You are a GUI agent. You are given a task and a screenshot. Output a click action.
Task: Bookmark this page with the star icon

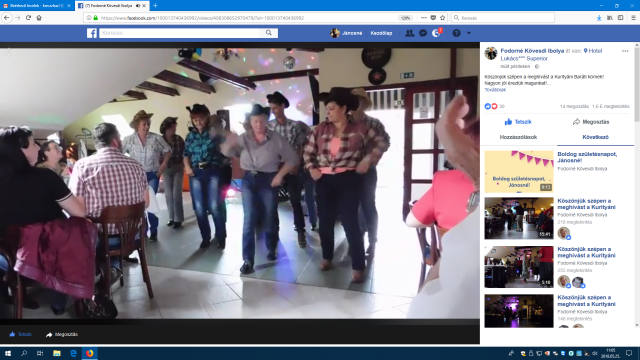pyautogui.click(x=442, y=18)
